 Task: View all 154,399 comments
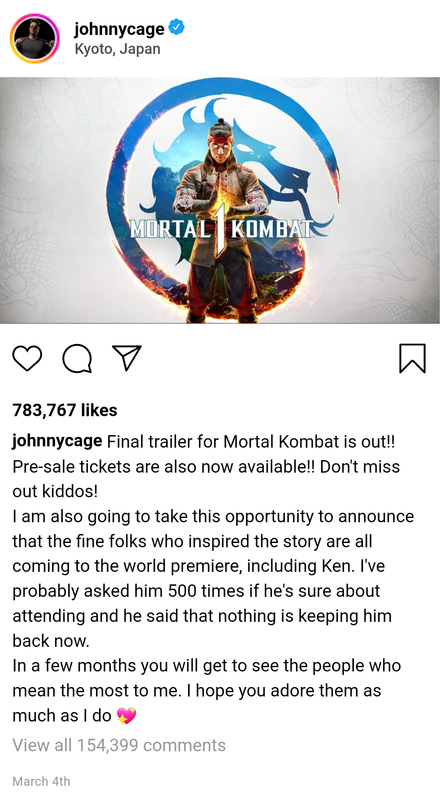(x=119, y=745)
